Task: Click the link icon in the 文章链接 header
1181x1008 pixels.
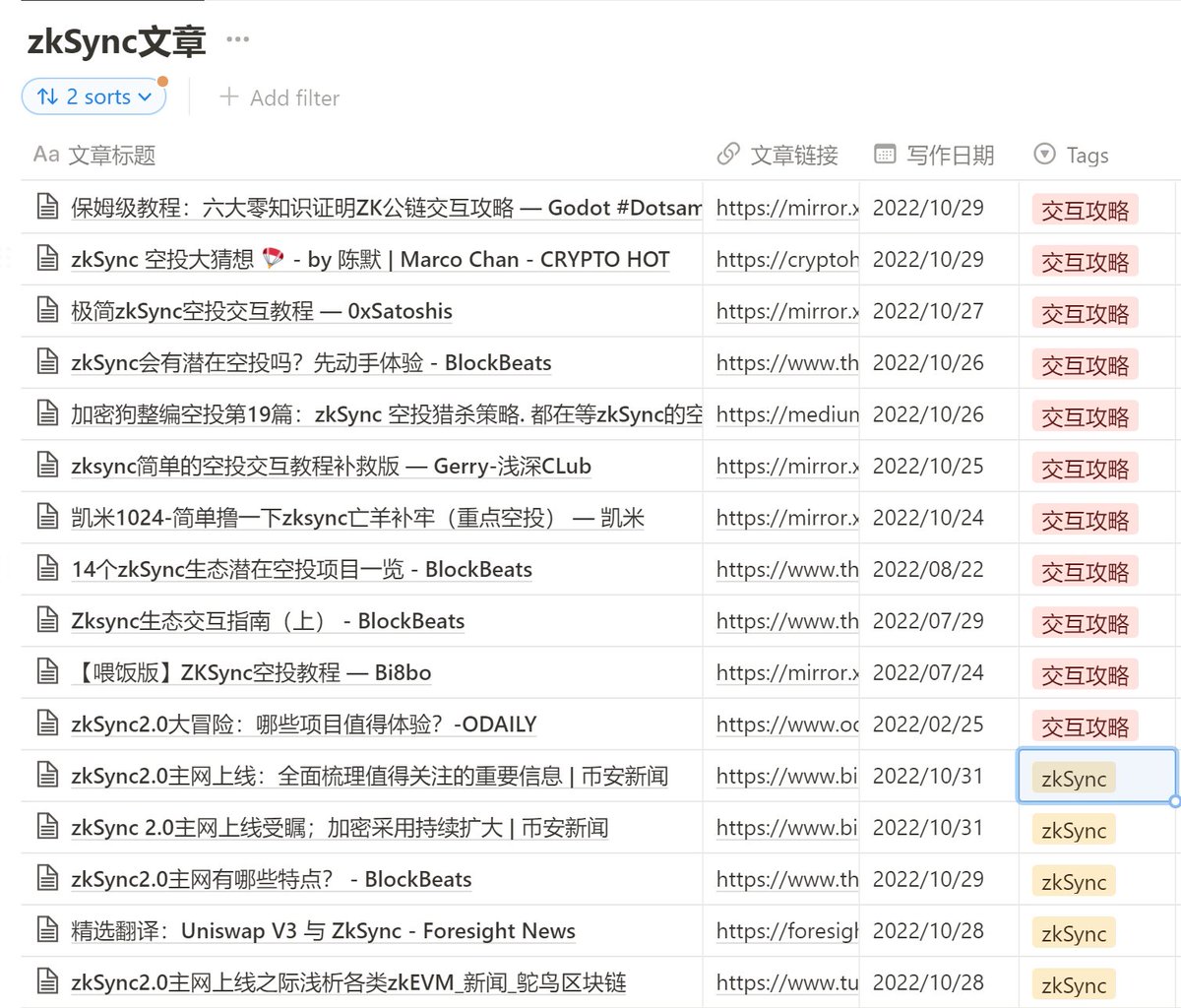Action: click(726, 155)
